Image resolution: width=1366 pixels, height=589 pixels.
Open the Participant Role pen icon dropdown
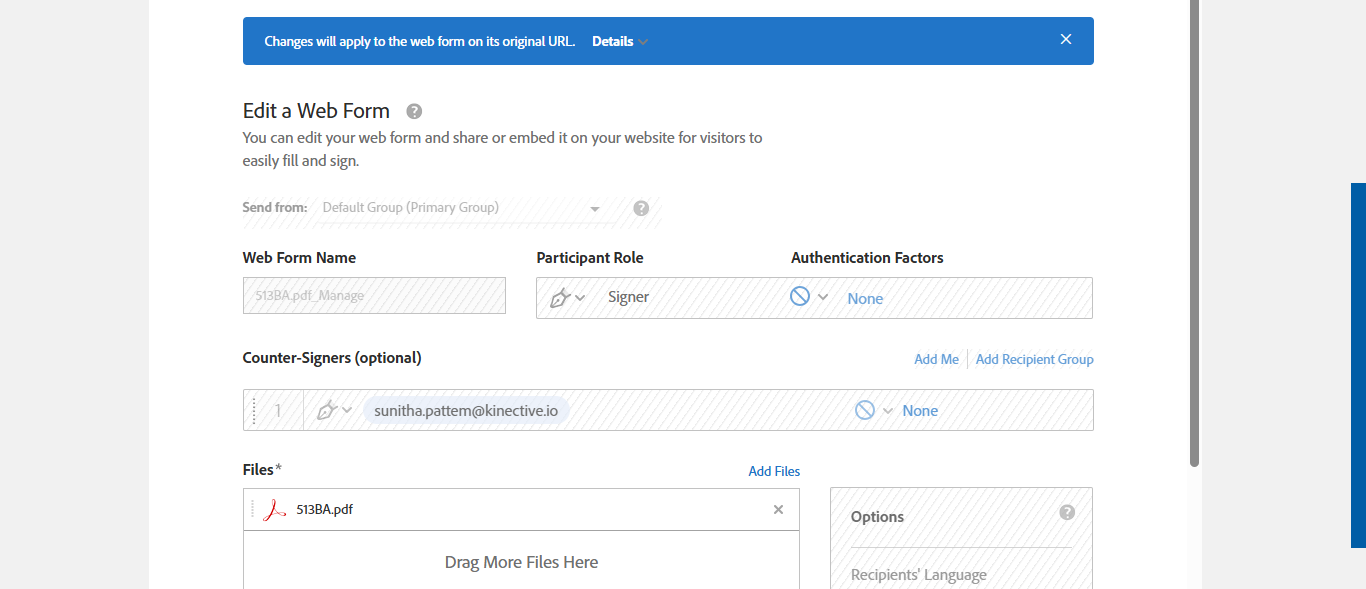(567, 298)
